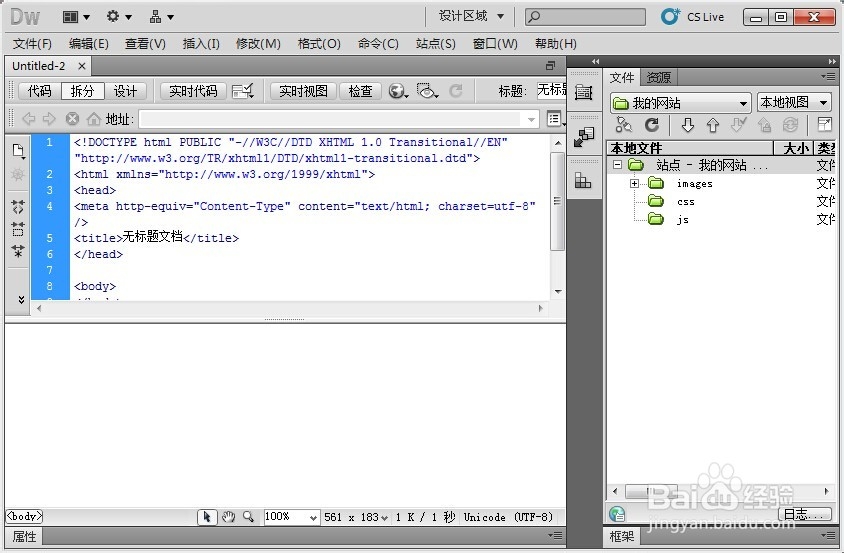
Task: Open the AP Elements panel dock icon
Action: [583, 180]
